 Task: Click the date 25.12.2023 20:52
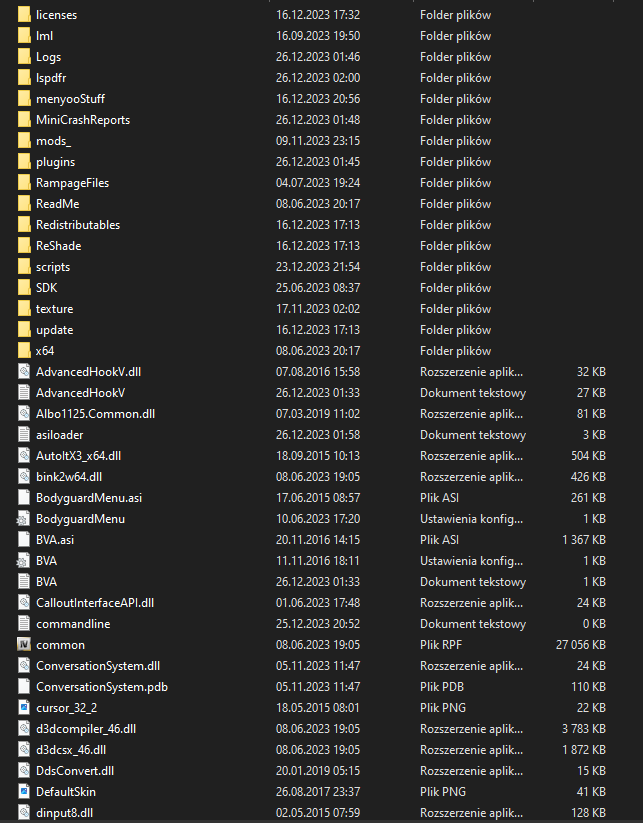tap(318, 624)
